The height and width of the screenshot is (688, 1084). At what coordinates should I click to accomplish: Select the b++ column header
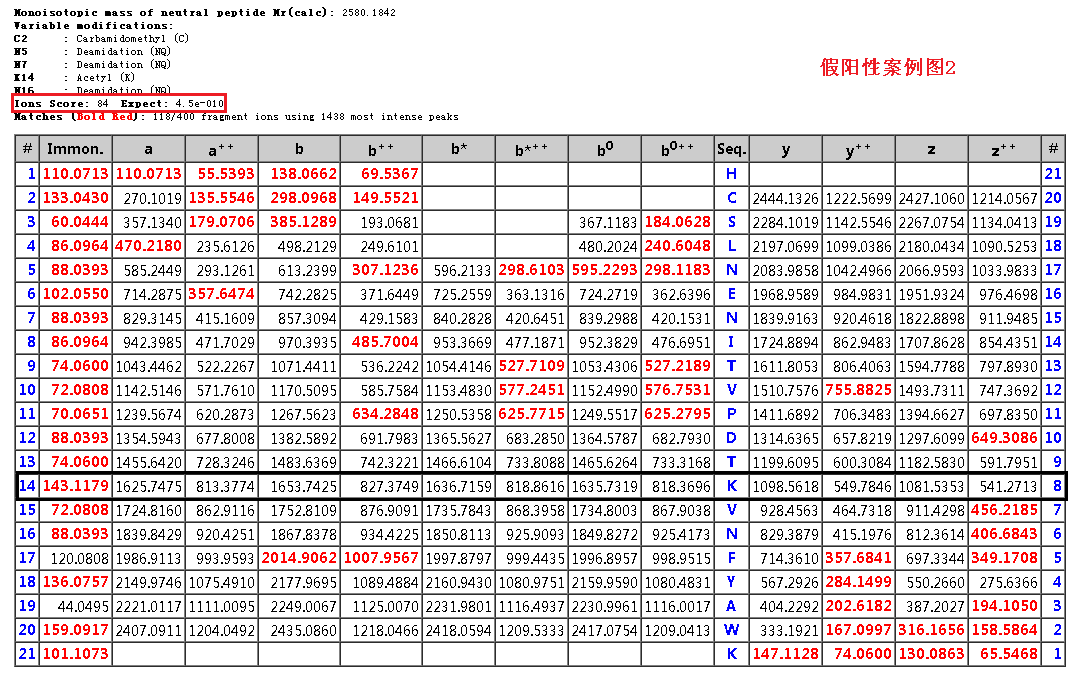tap(380, 149)
